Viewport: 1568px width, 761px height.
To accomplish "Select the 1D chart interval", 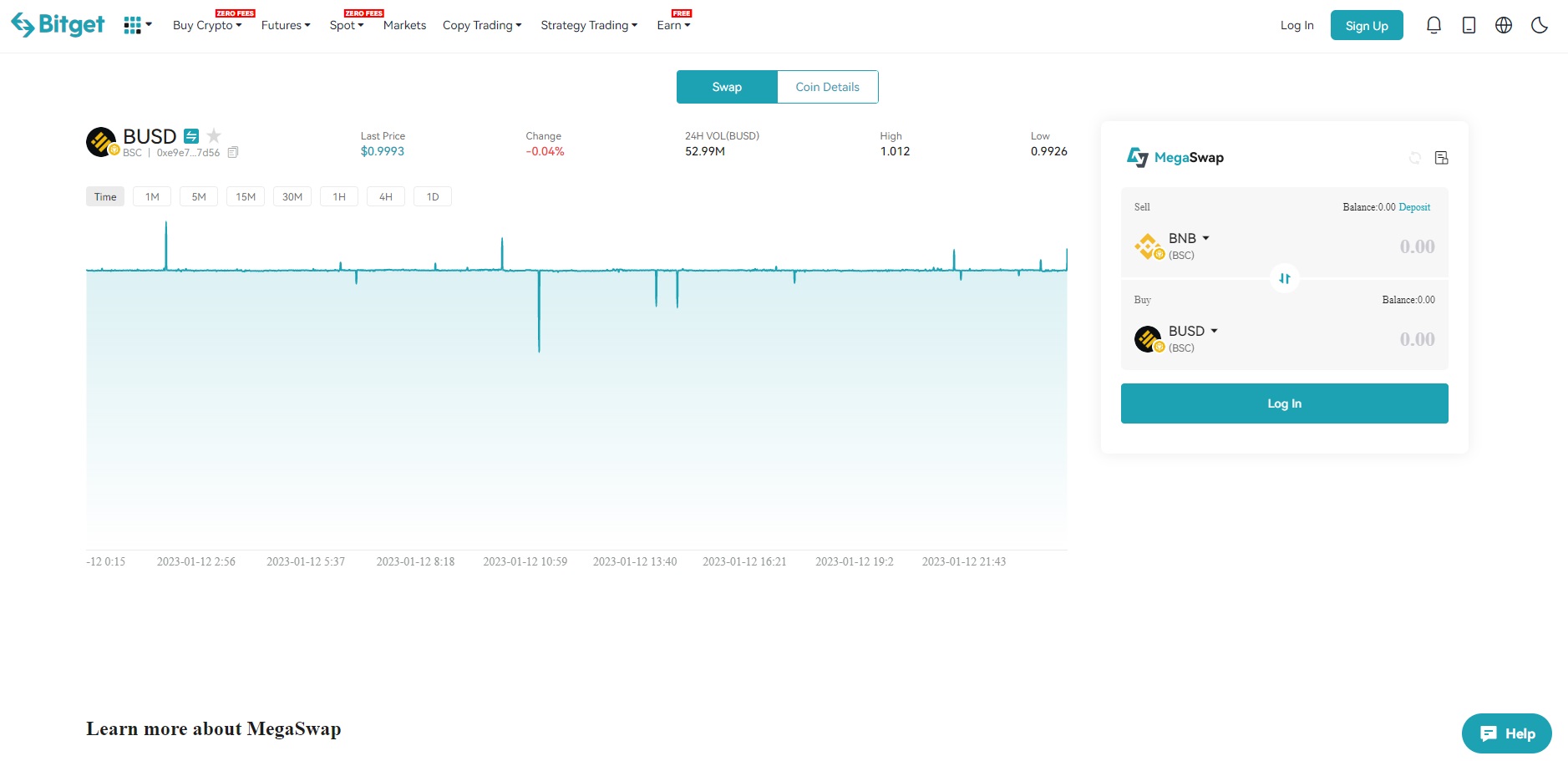I will [433, 196].
